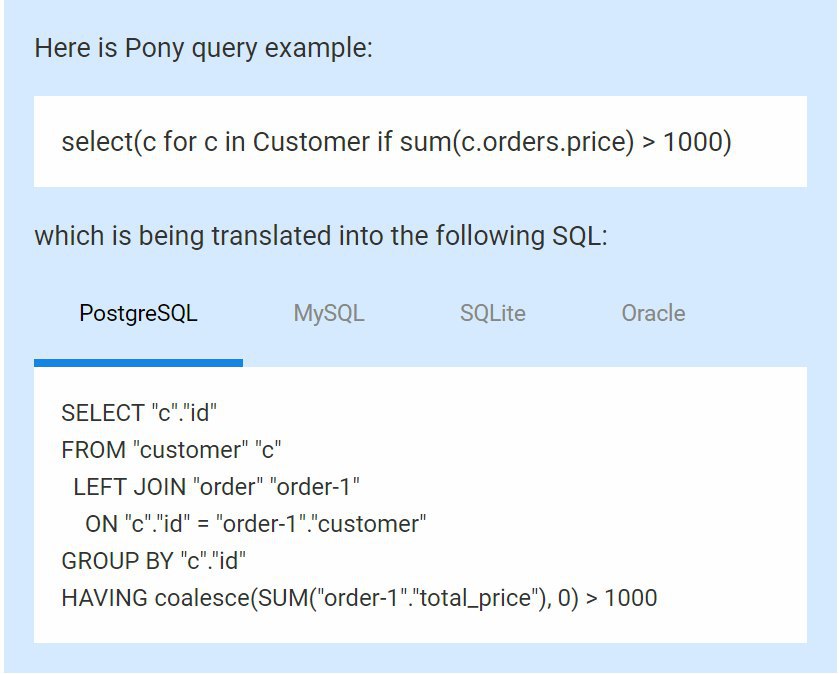Click the GROUP BY "c"."id" line
Viewport: 840px width, 674px height.
[154, 561]
